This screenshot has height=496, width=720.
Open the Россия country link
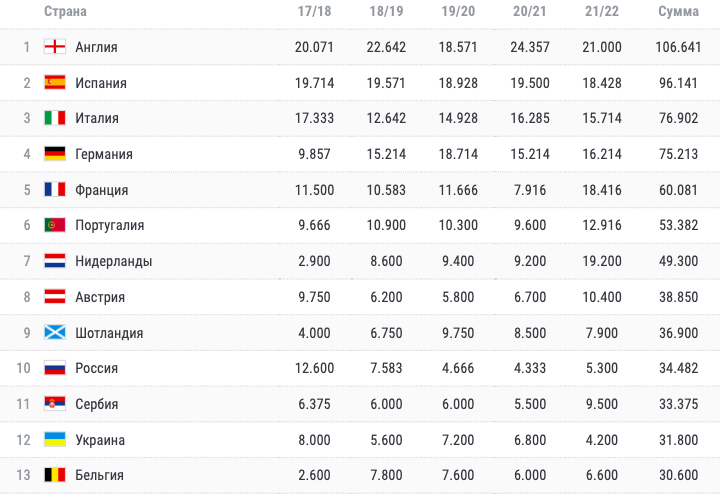tap(96, 368)
